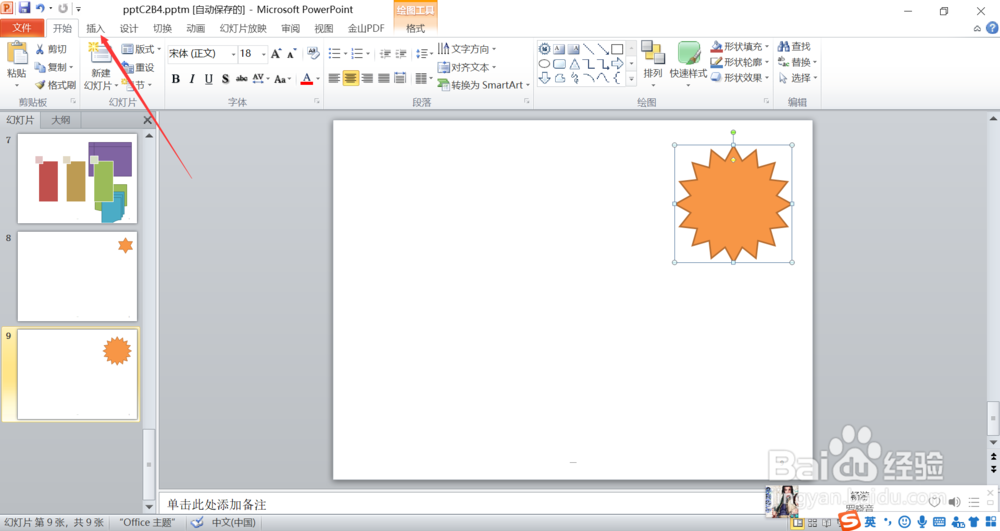1000x531 pixels.
Task: Select the text box shape in gallery
Action: point(559,49)
